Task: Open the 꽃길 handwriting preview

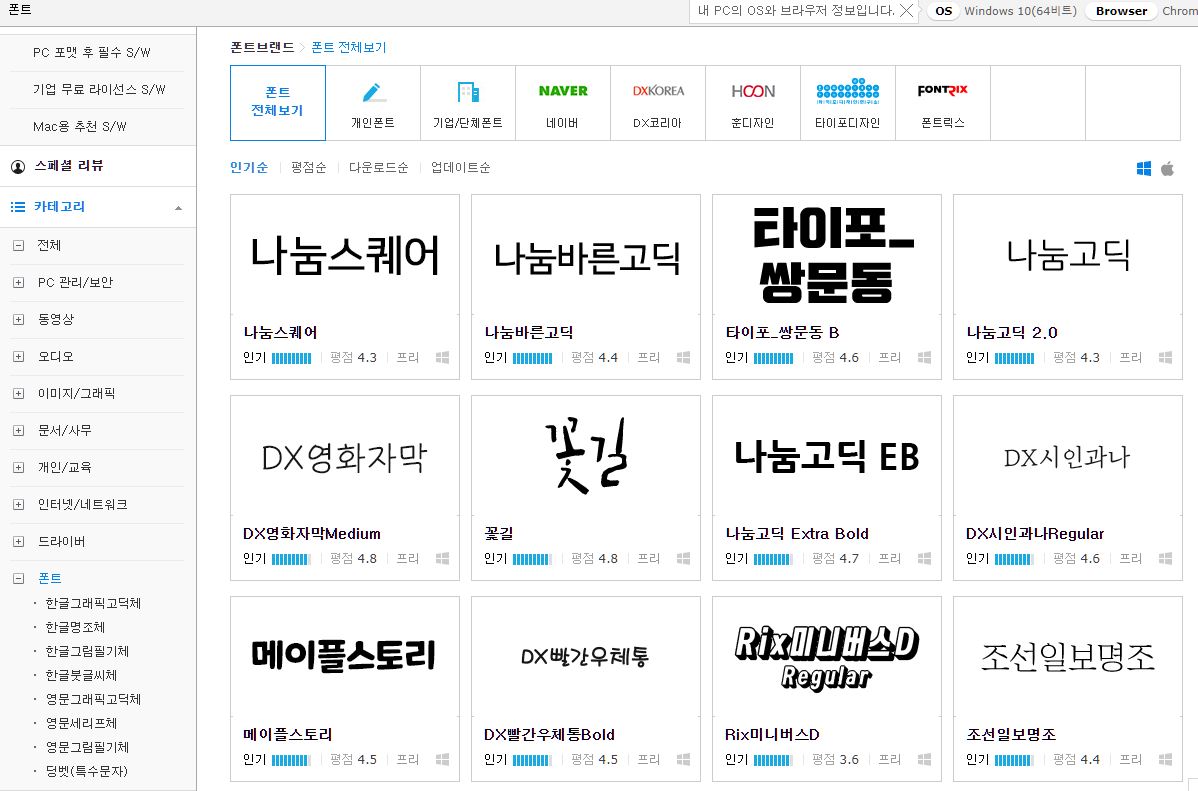Action: point(586,455)
